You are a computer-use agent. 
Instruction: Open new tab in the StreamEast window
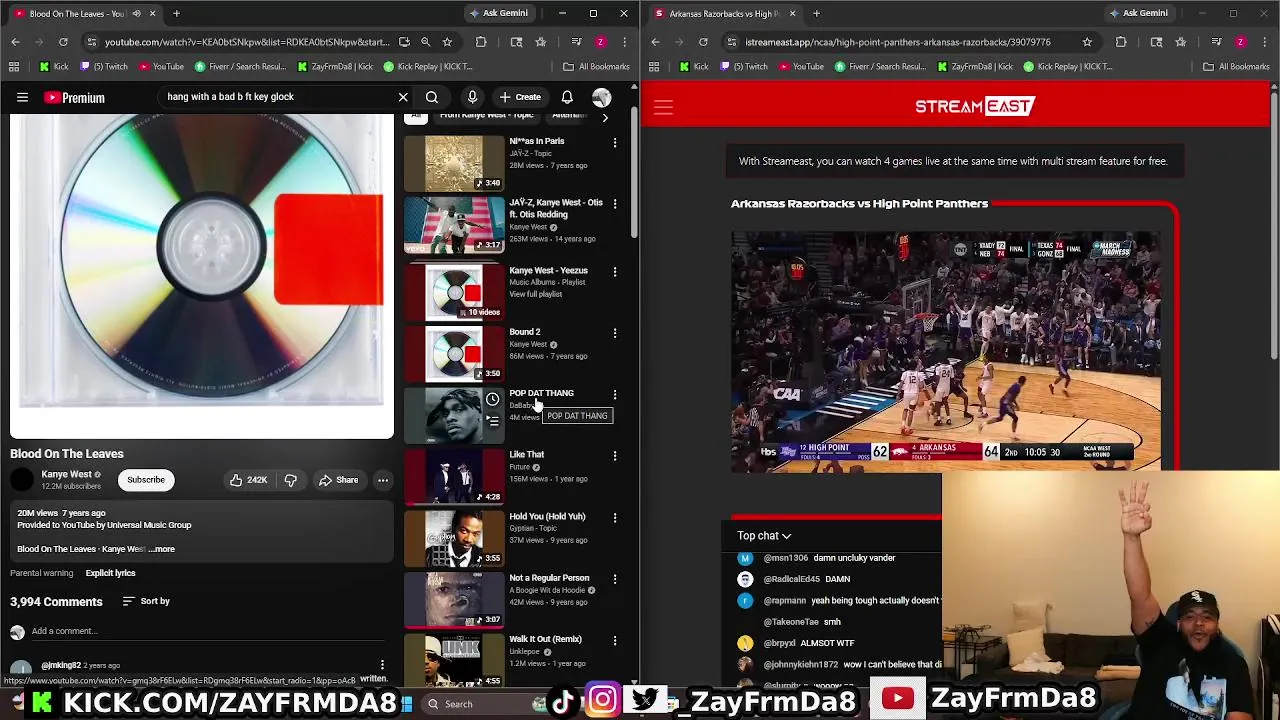pos(816,13)
